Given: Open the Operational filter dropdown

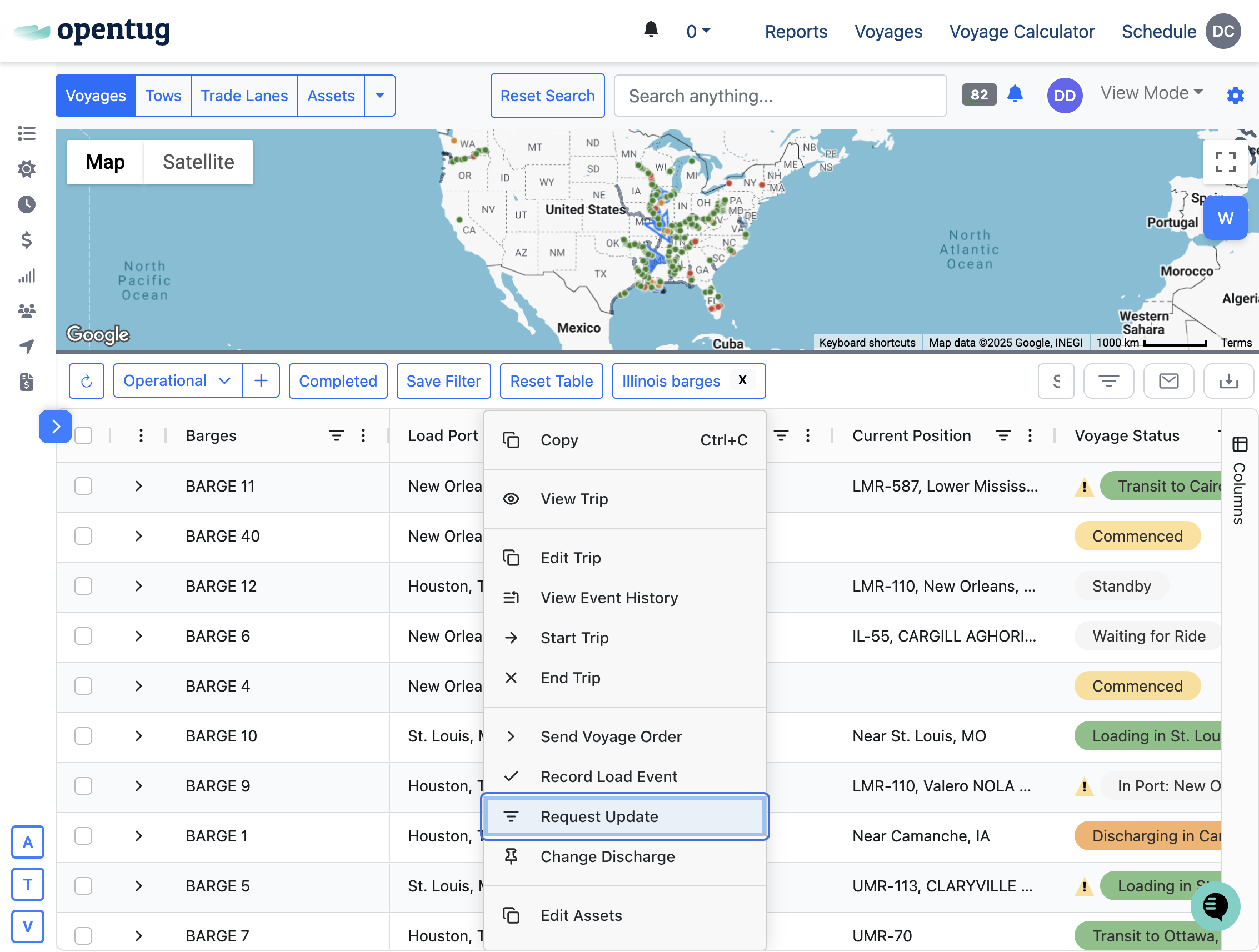Looking at the screenshot, I should (177, 381).
